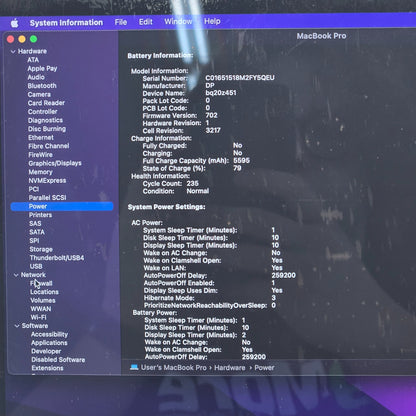The height and width of the screenshot is (416, 416).
Task: Click Hardware in the bottom path bar
Action: 230,368
